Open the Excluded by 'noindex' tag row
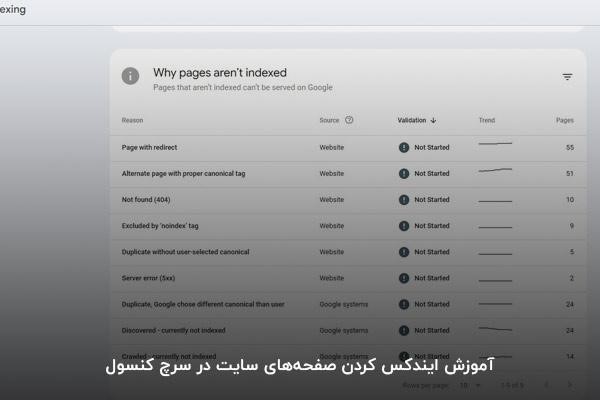Viewport: 600px width, 400px height. [348, 226]
